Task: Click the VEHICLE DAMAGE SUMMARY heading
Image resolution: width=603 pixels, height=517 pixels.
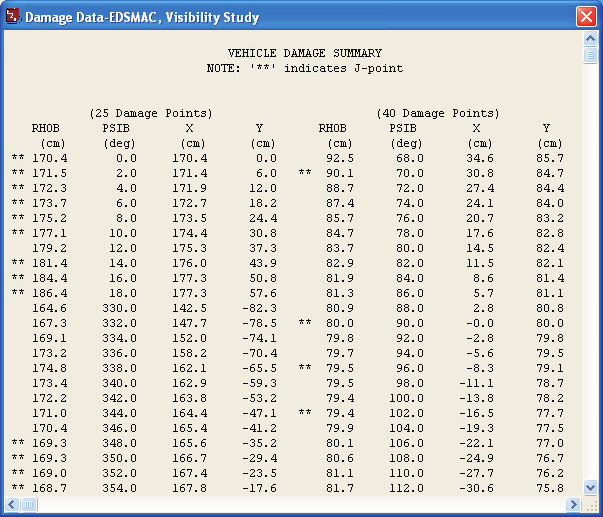Action: pyautogui.click(x=305, y=53)
